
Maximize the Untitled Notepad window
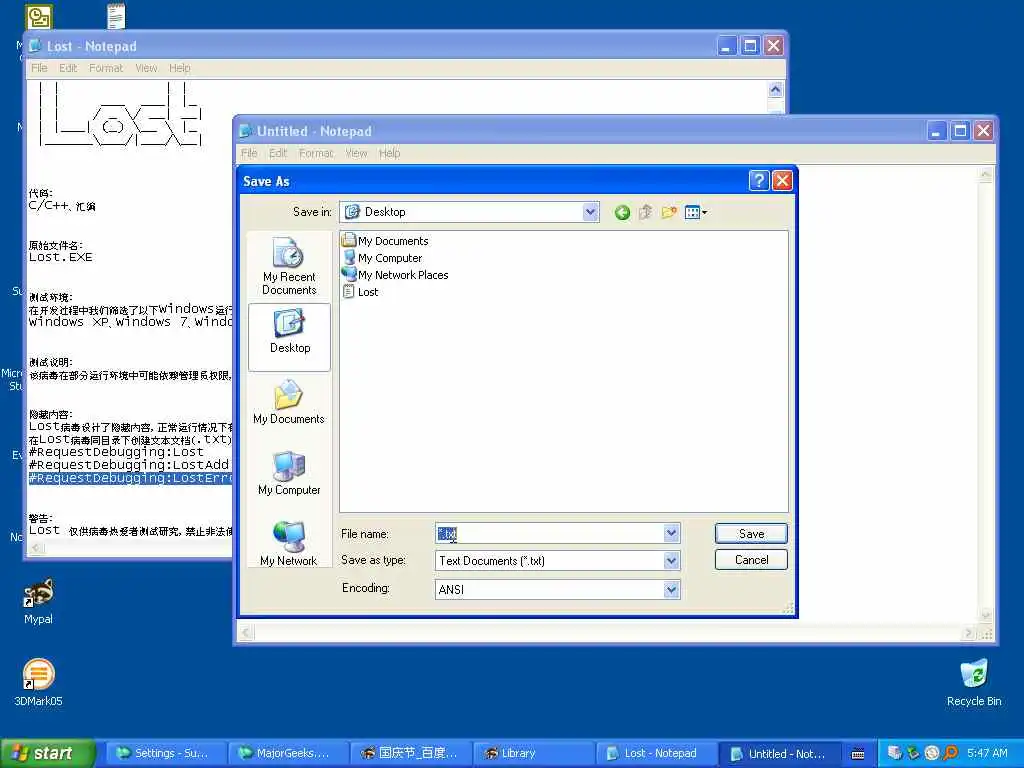pyautogui.click(x=960, y=131)
